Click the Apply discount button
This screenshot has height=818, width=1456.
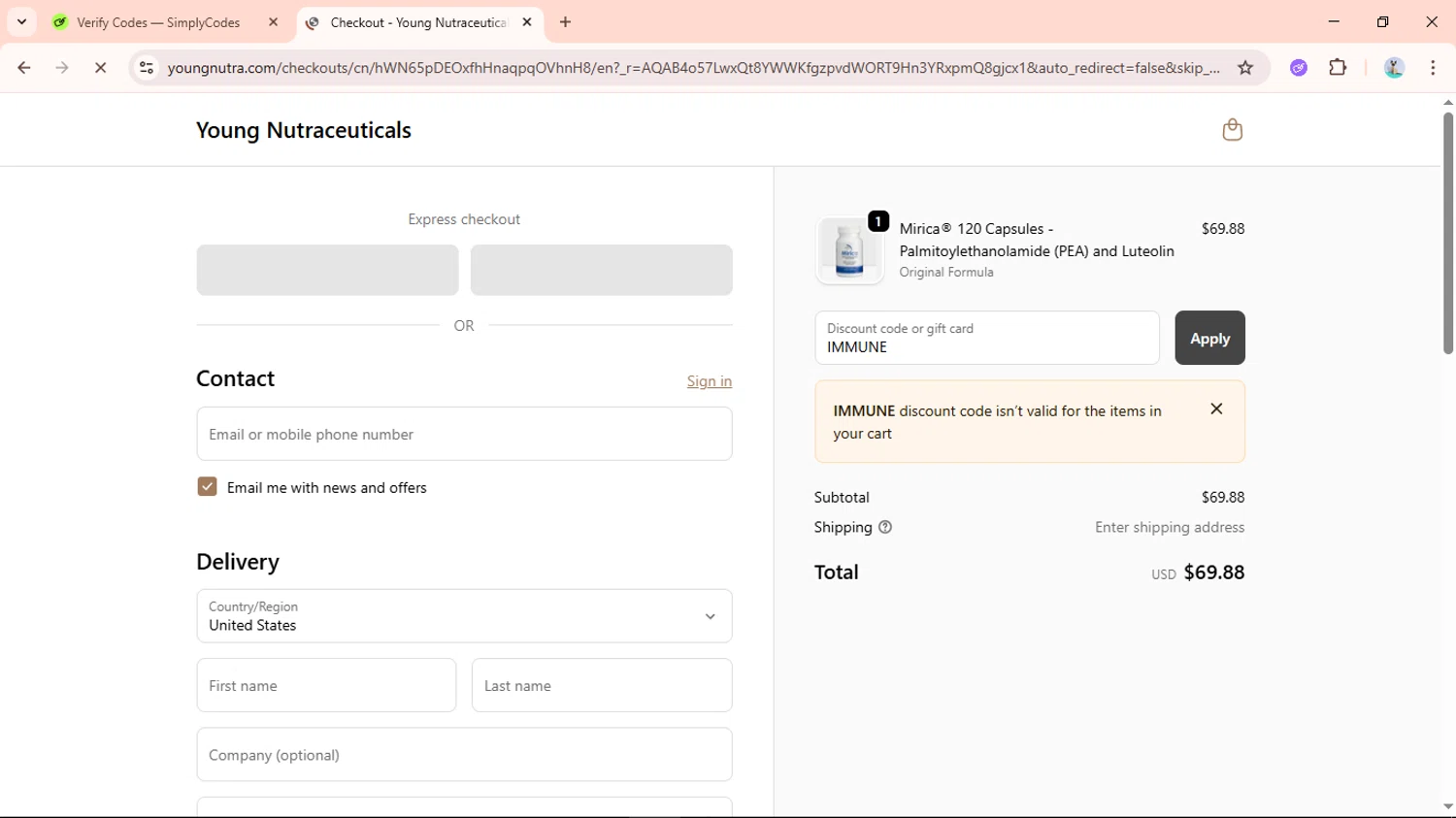coord(1209,338)
